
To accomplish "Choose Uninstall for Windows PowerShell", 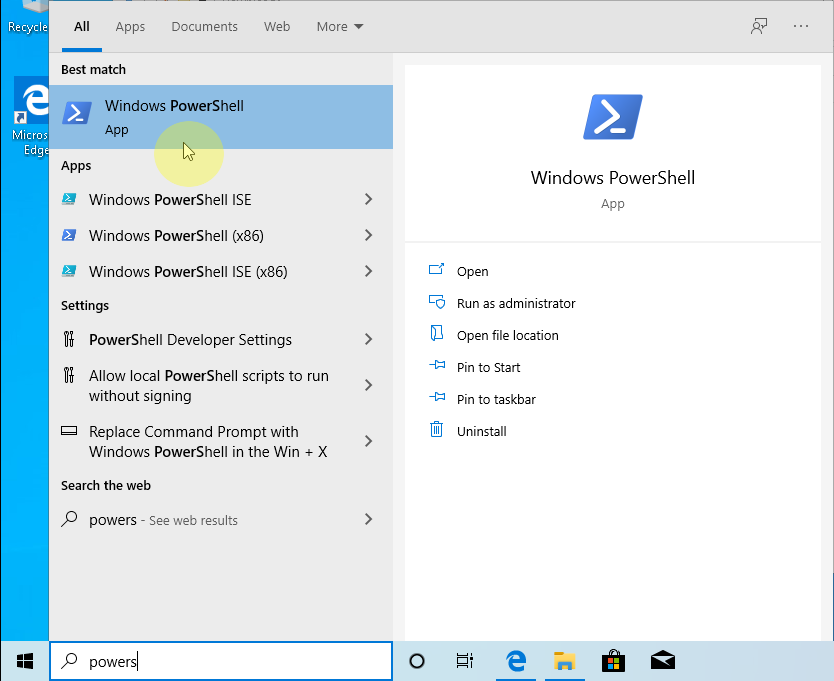I will [481, 431].
